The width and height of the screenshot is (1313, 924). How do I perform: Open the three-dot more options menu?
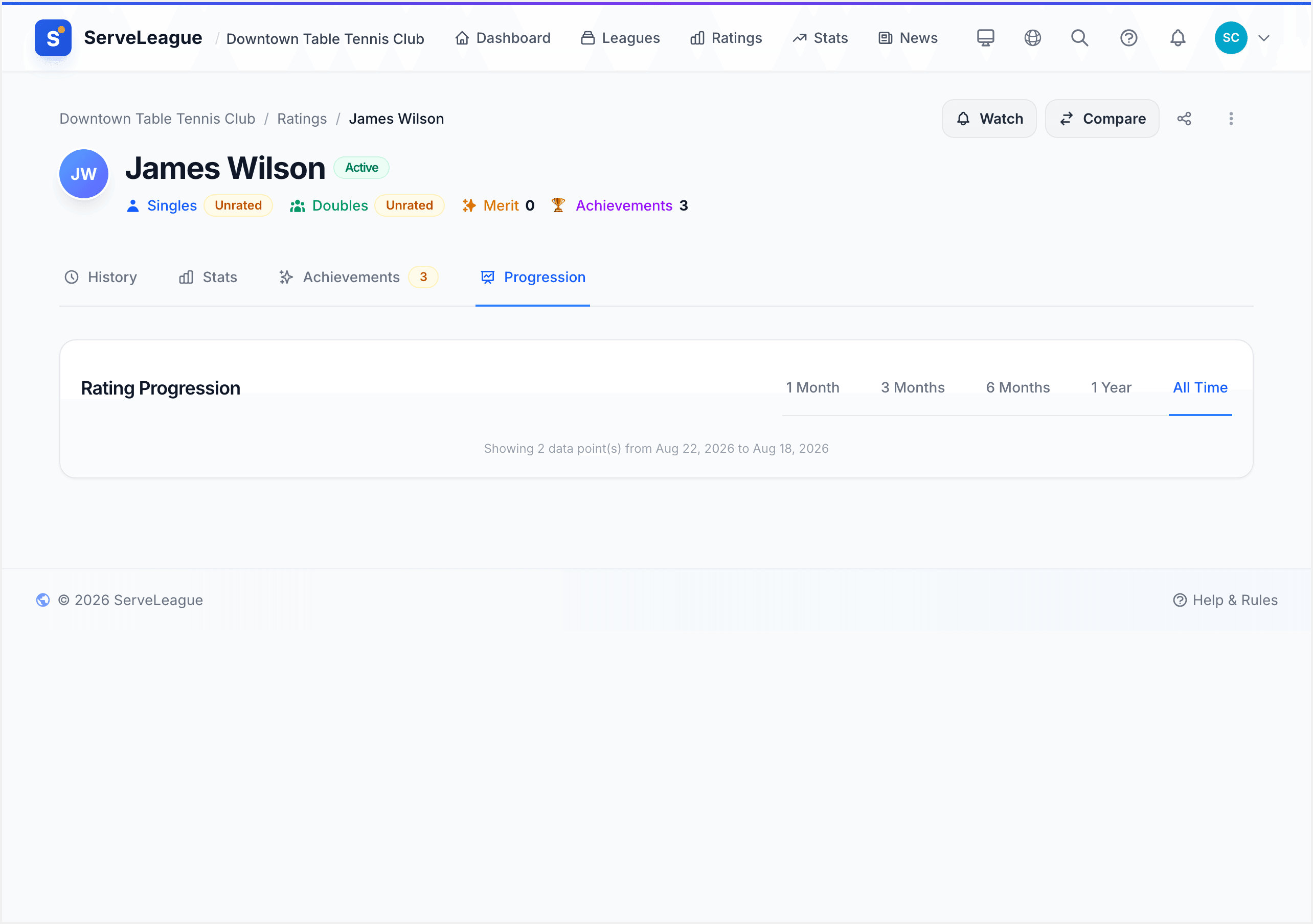tap(1231, 119)
